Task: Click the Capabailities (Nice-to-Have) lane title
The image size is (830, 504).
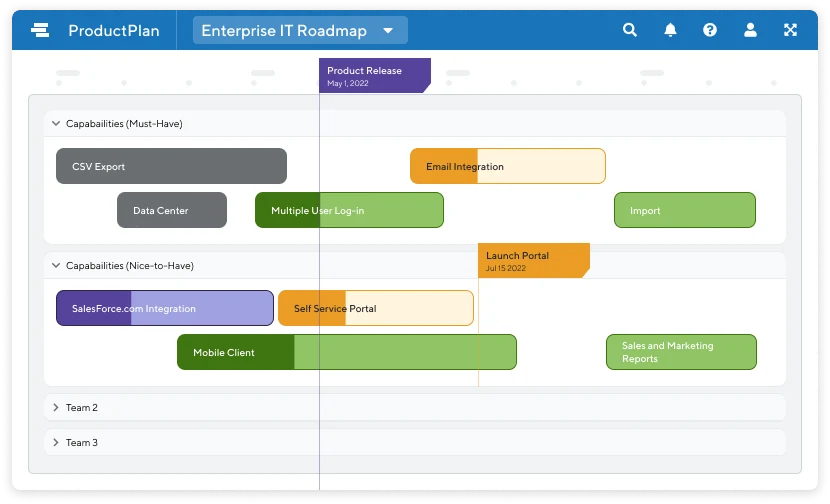Action: coord(130,266)
